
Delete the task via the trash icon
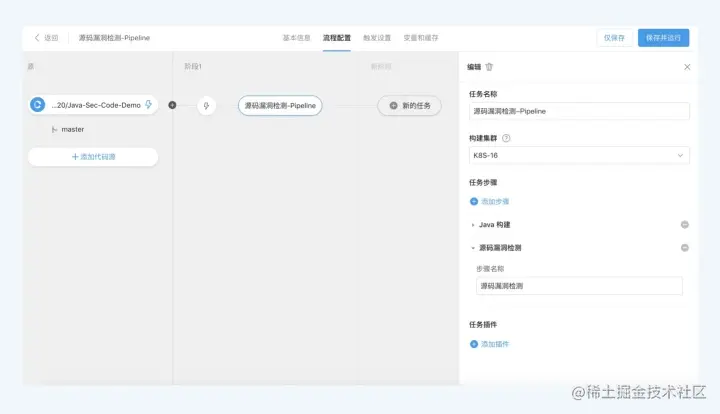(x=489, y=67)
